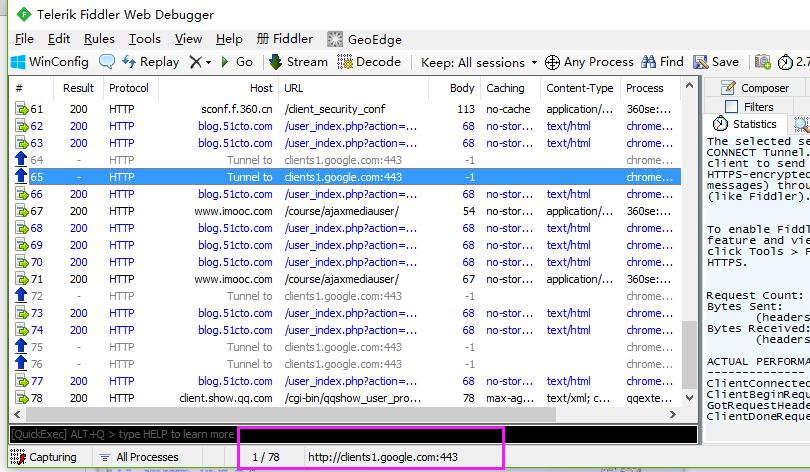Click session 72 tunnel arrow icon
810x472 pixels.
pos(21,295)
